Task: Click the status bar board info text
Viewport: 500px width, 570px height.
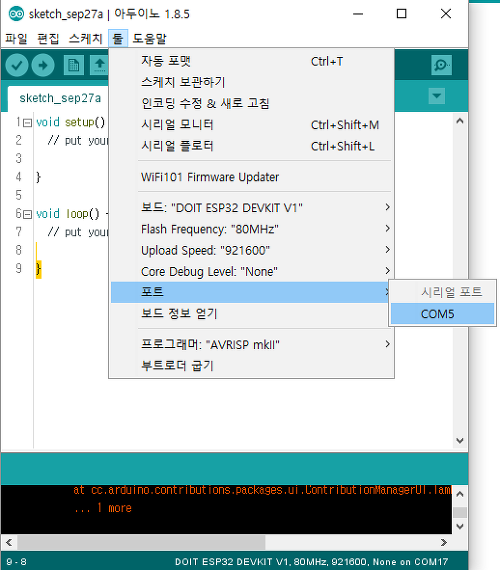Action: pyautogui.click(x=311, y=562)
